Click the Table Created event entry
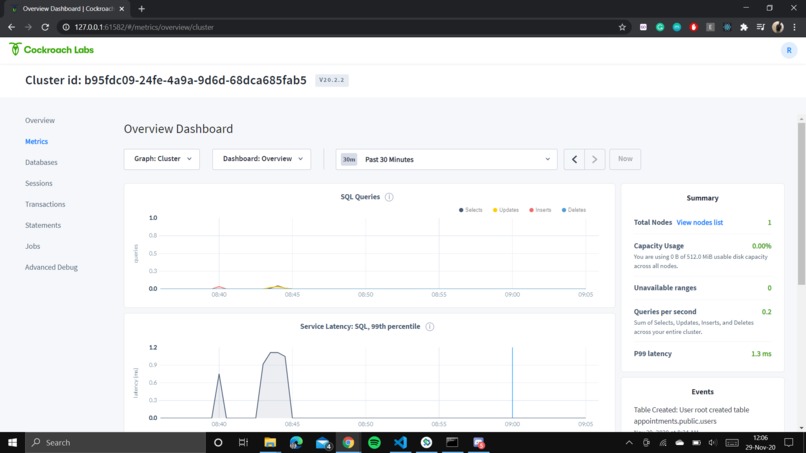806x453 pixels. (691, 415)
